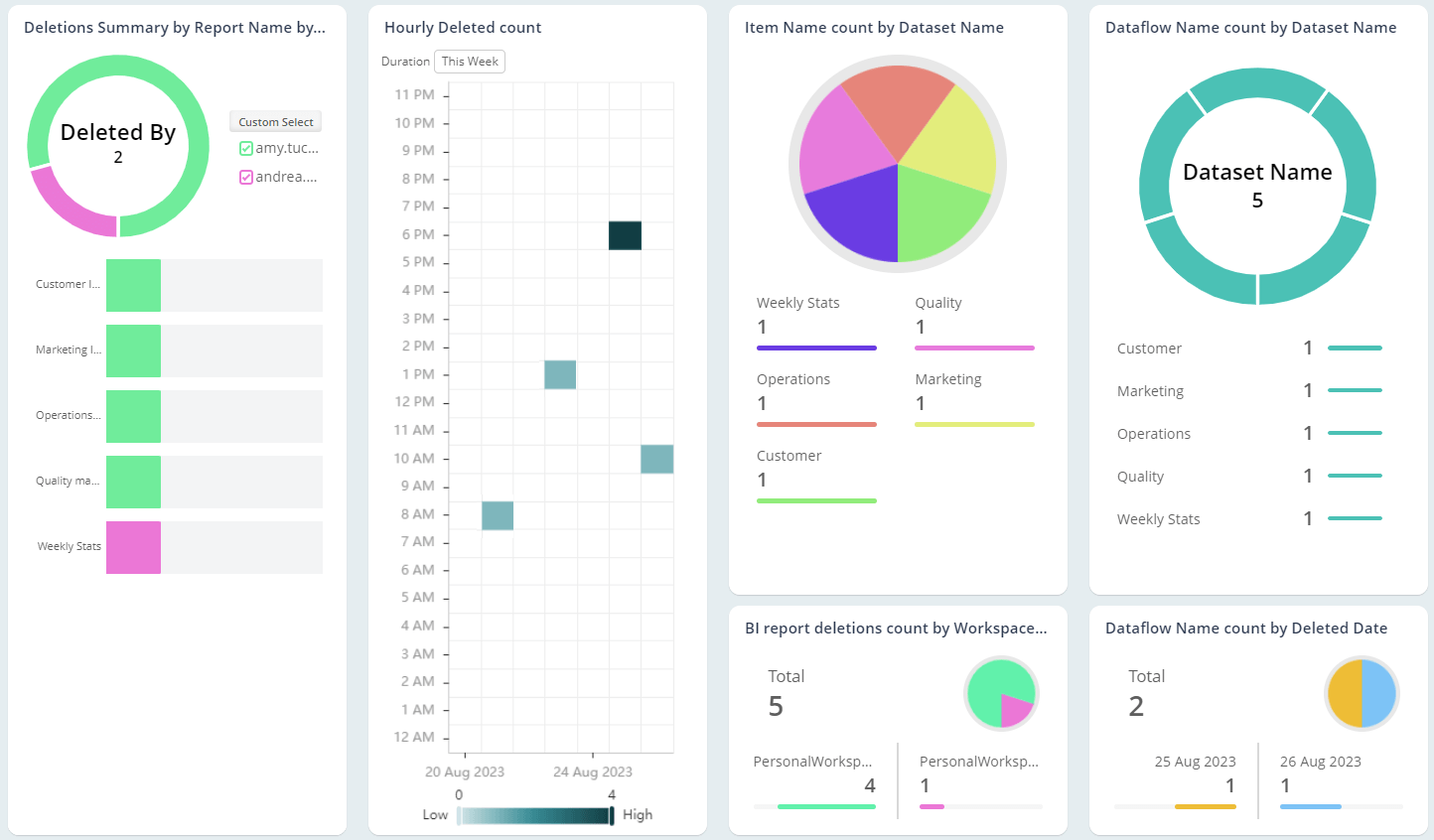1434x840 pixels.
Task: Click the Hourly Deleted count card title
Action: pos(461,27)
